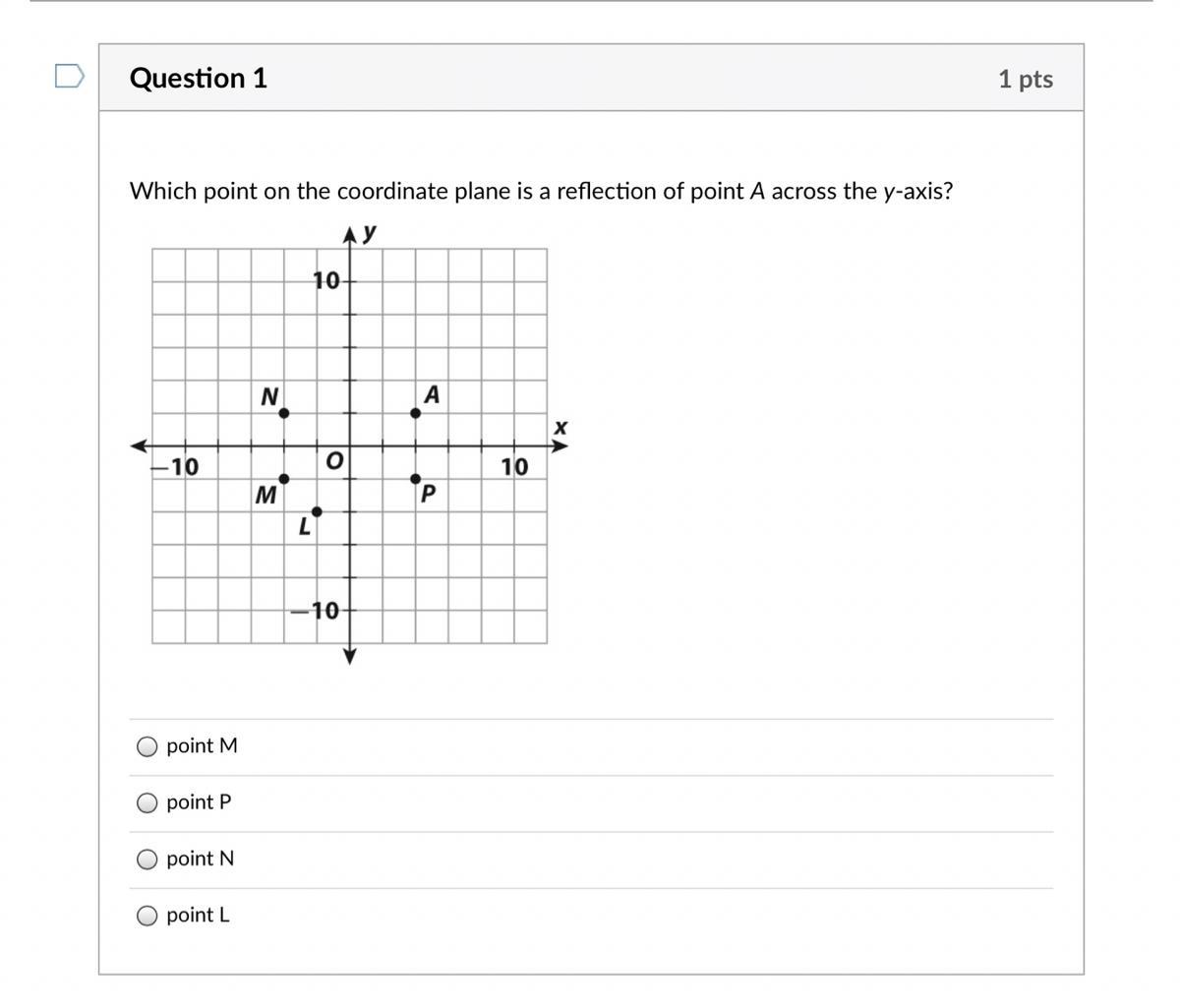1180x1008 pixels.
Task: Click the 1 pts label
Action: [x=1026, y=79]
